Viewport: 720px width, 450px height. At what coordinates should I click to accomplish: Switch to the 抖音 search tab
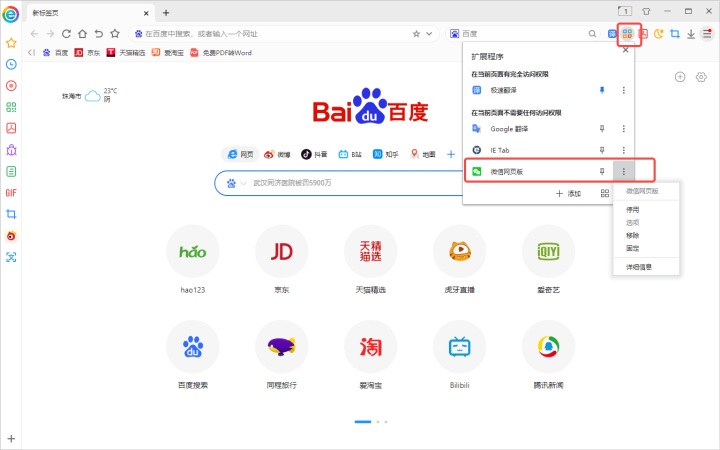pyautogui.click(x=314, y=154)
